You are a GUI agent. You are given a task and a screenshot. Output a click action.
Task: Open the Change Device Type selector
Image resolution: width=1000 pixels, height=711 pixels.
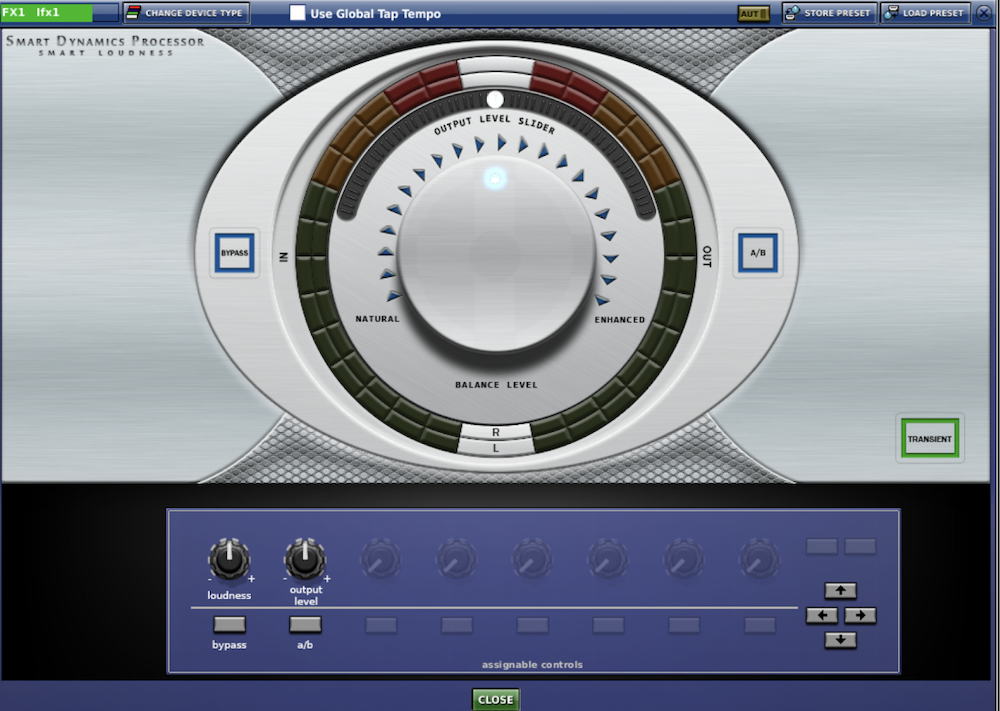[186, 13]
